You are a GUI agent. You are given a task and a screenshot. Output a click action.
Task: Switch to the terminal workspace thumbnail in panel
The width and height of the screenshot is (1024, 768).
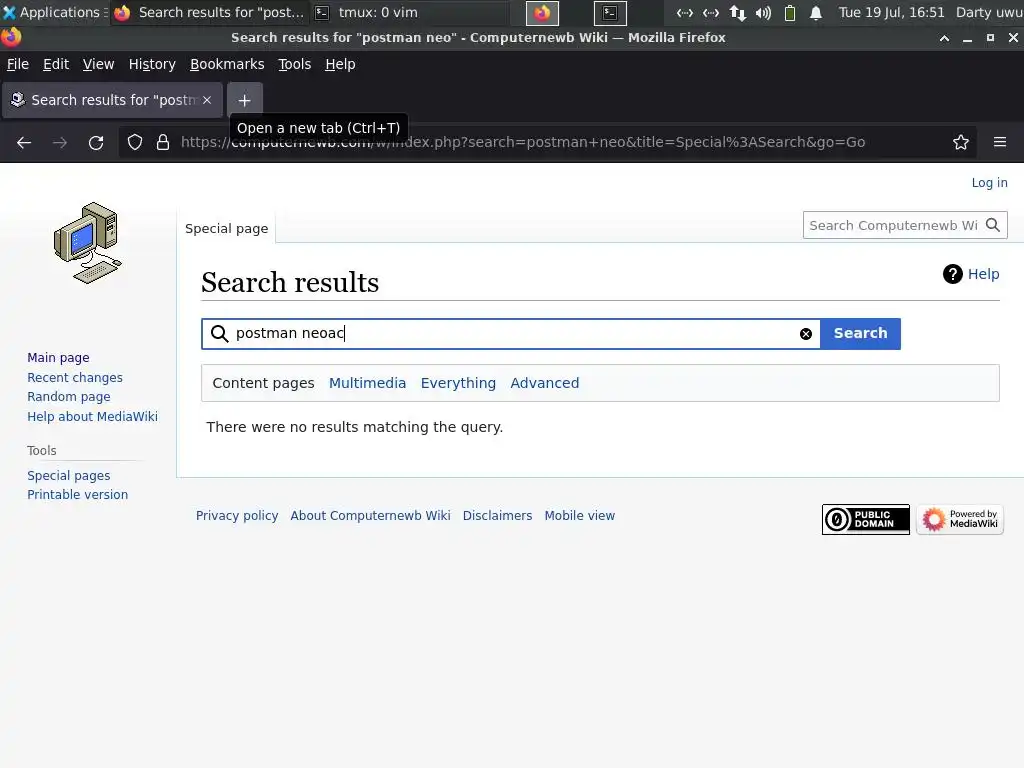point(610,12)
